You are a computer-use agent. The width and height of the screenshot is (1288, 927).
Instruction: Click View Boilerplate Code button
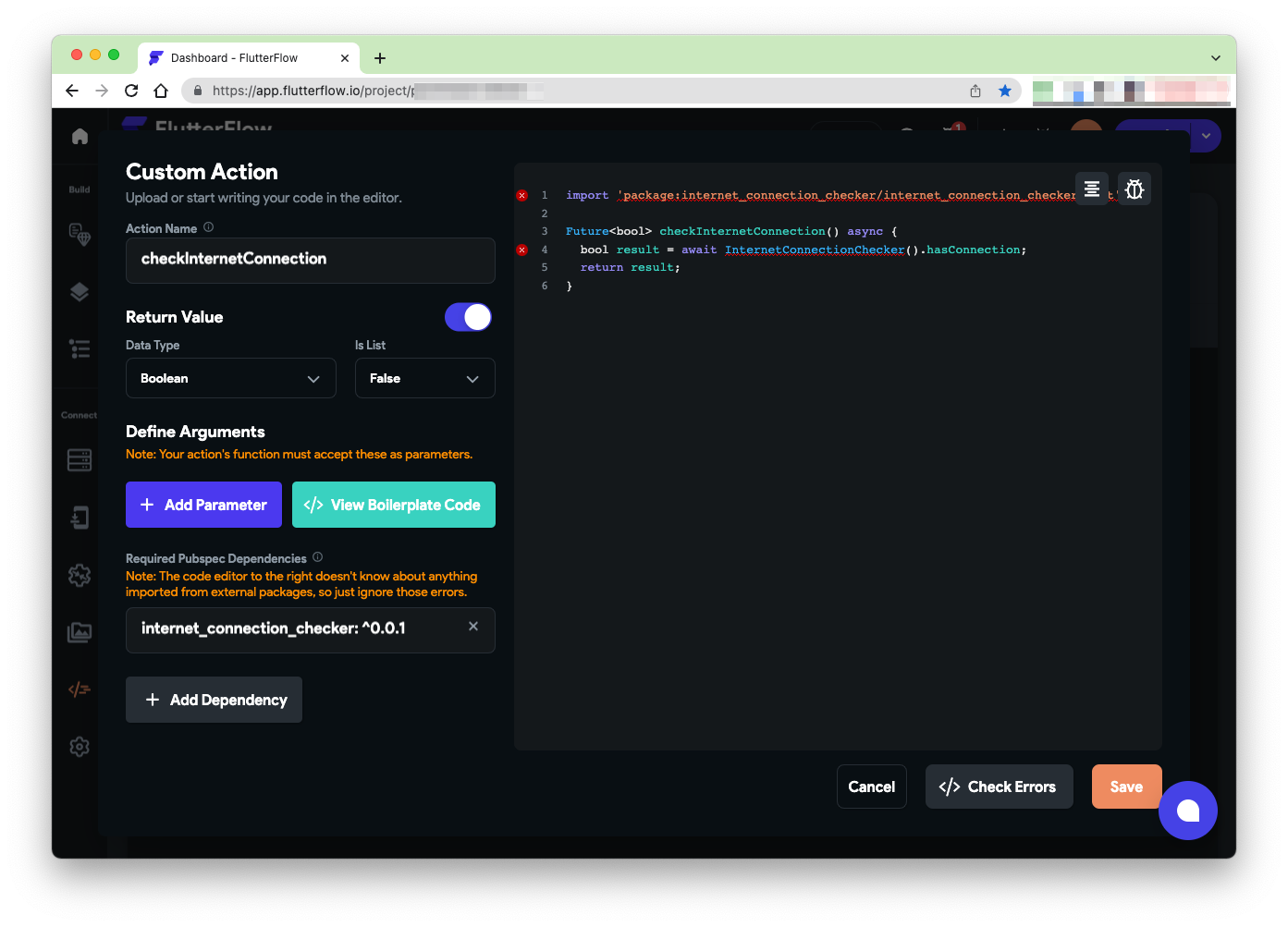point(393,505)
